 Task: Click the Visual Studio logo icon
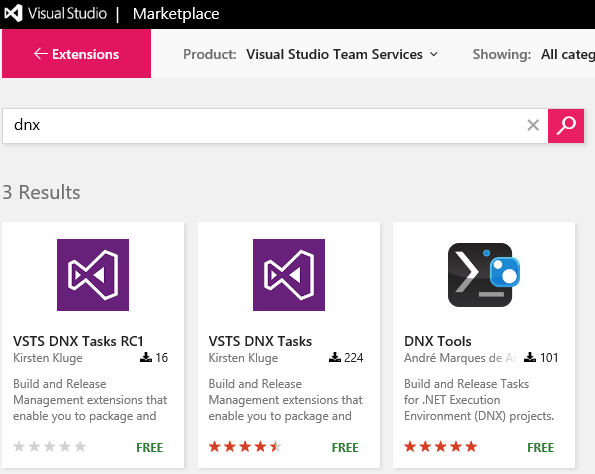click(13, 14)
